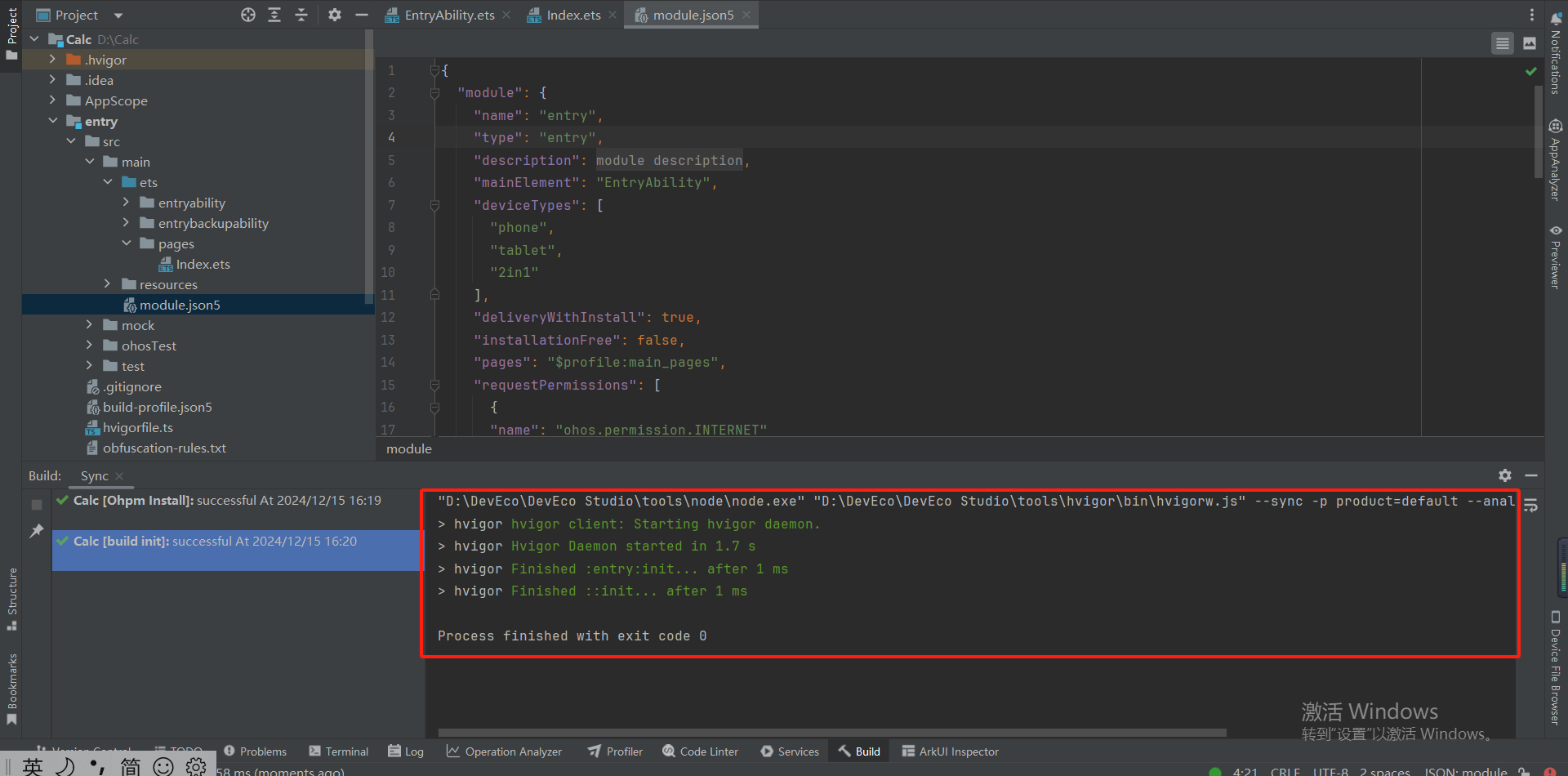Close the Sync build tab

tap(119, 475)
